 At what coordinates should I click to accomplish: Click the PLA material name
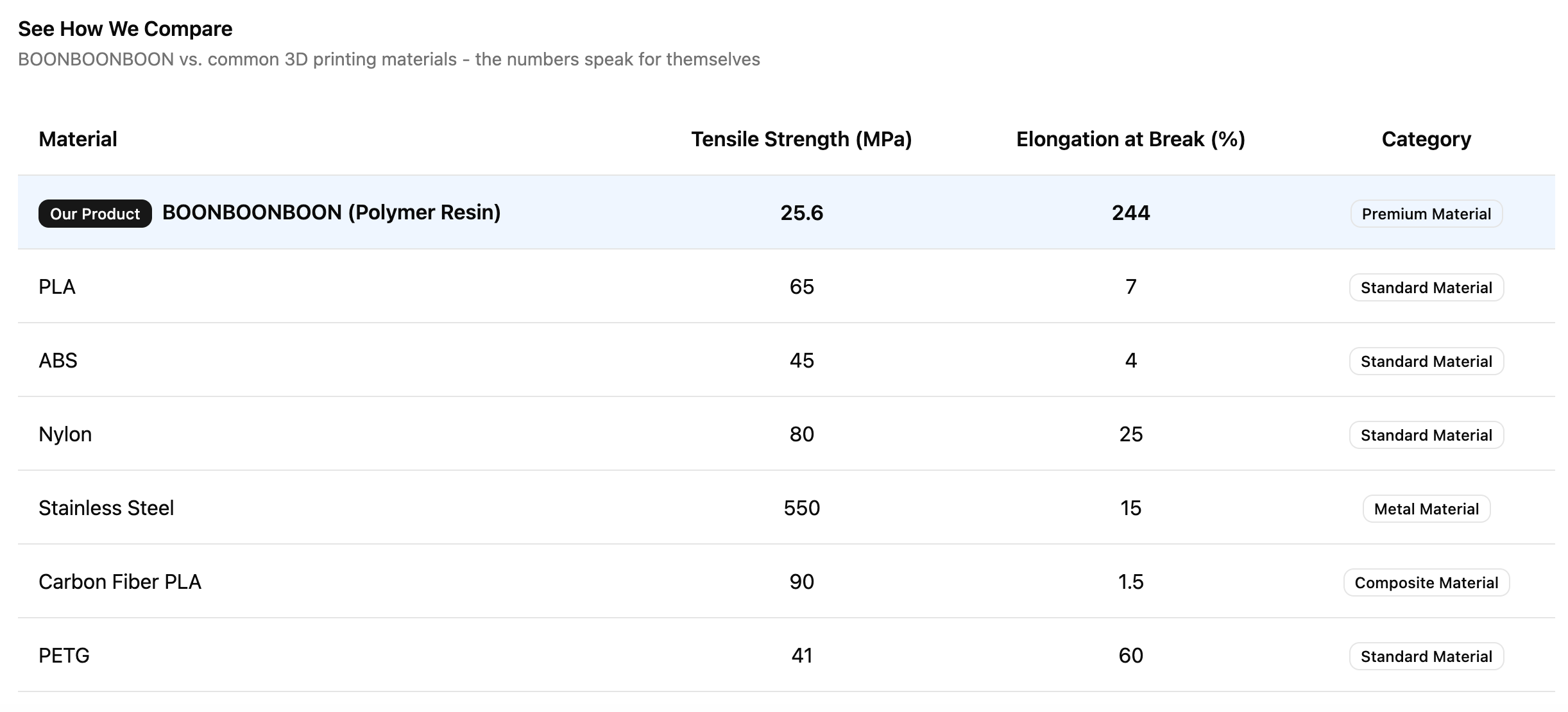(x=57, y=287)
